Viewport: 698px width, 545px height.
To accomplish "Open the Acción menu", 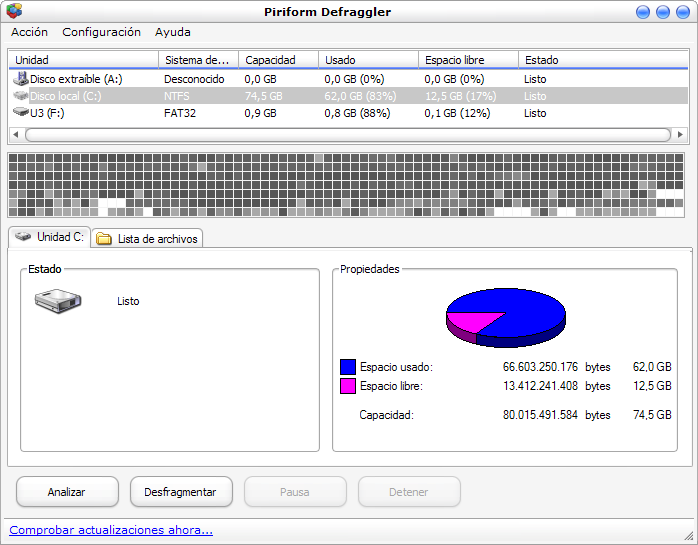I will tap(29, 32).
